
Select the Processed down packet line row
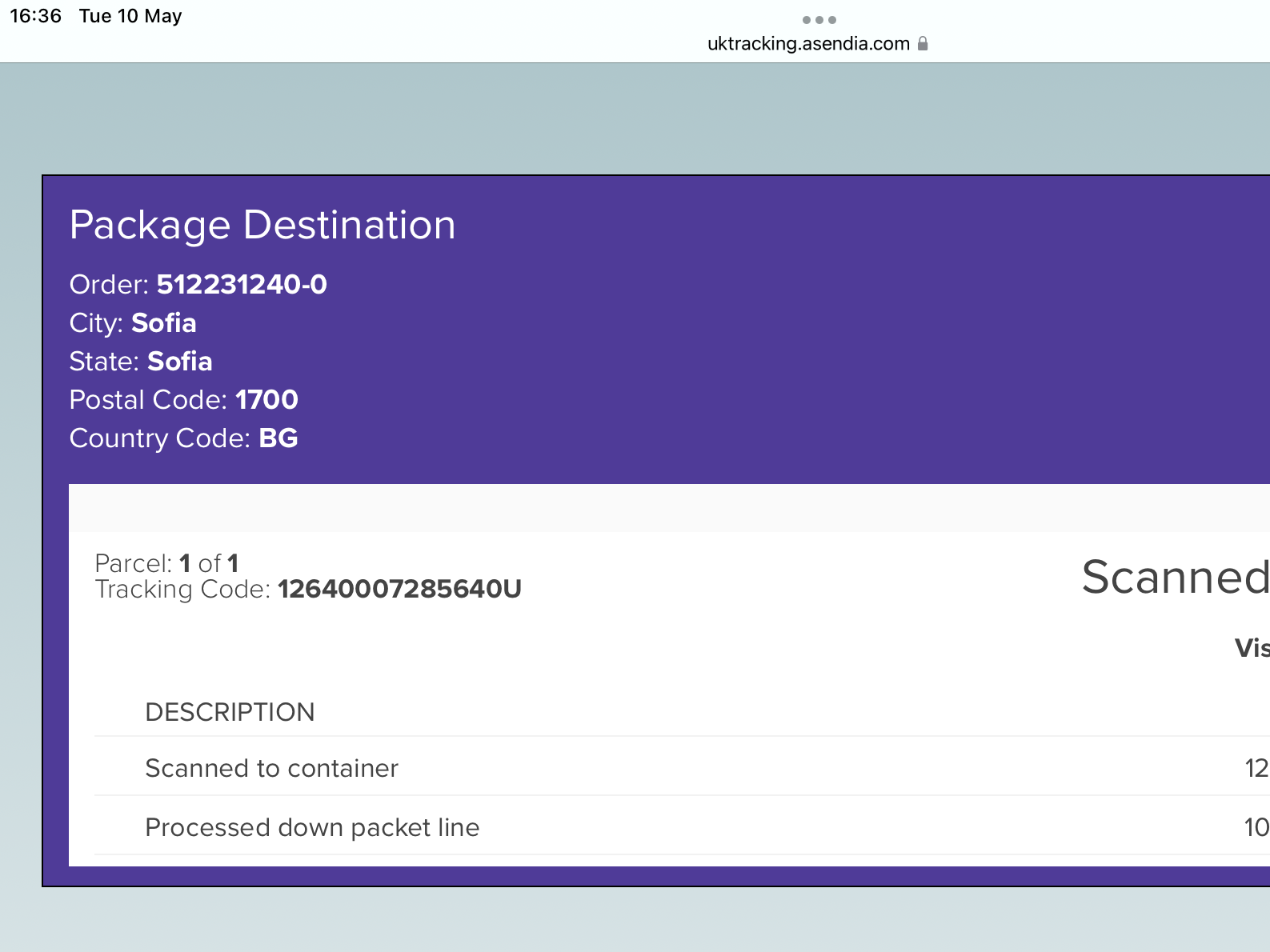click(x=312, y=827)
